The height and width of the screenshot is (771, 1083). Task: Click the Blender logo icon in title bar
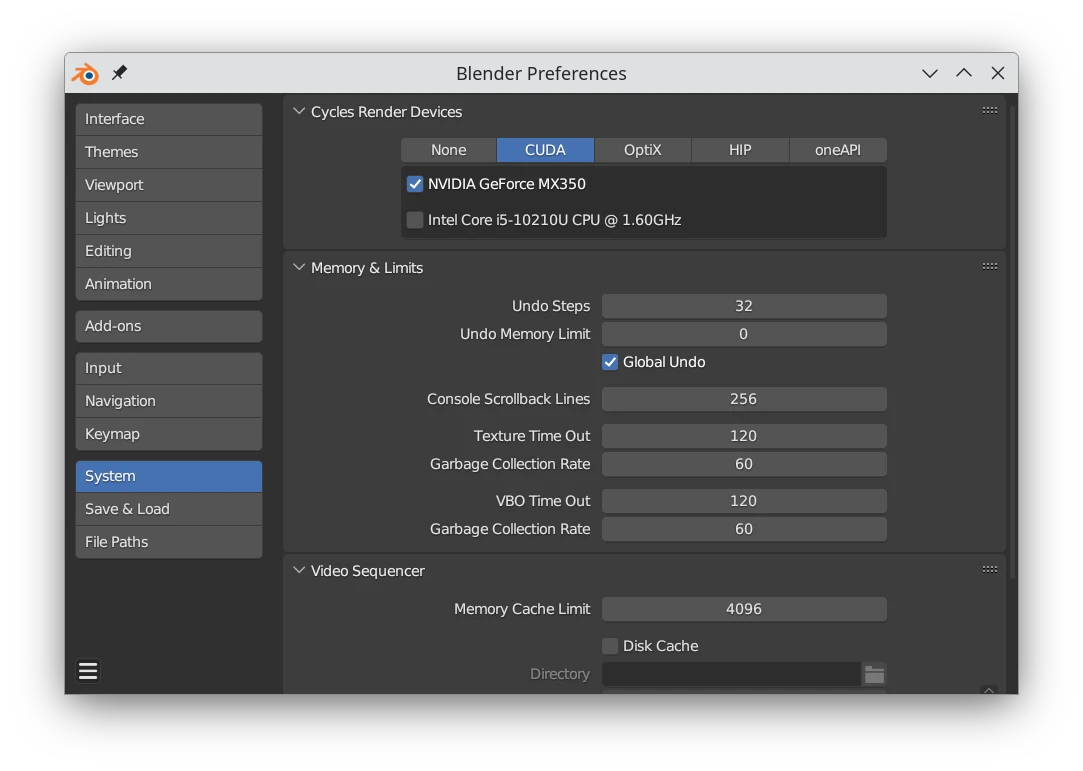coord(85,74)
